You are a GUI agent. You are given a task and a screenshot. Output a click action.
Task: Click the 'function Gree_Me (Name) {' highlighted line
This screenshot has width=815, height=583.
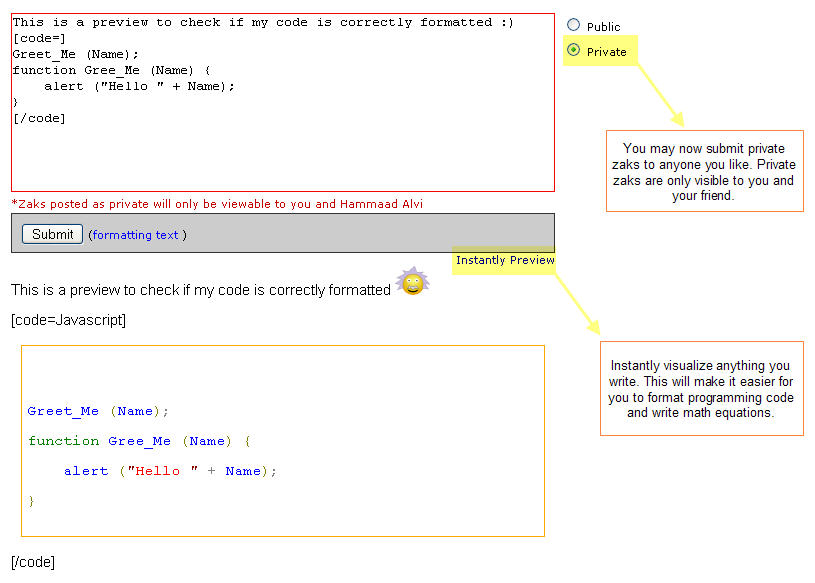click(x=139, y=441)
